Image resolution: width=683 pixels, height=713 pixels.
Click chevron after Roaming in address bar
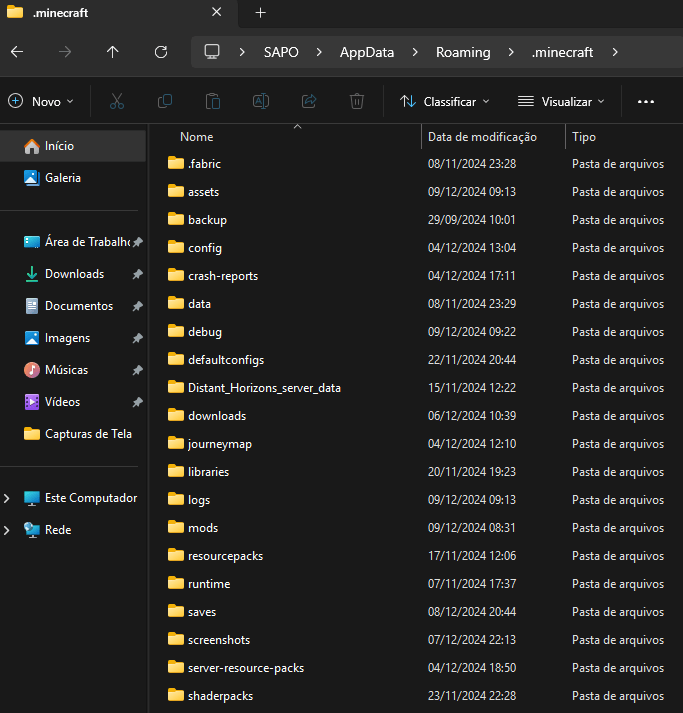[511, 52]
